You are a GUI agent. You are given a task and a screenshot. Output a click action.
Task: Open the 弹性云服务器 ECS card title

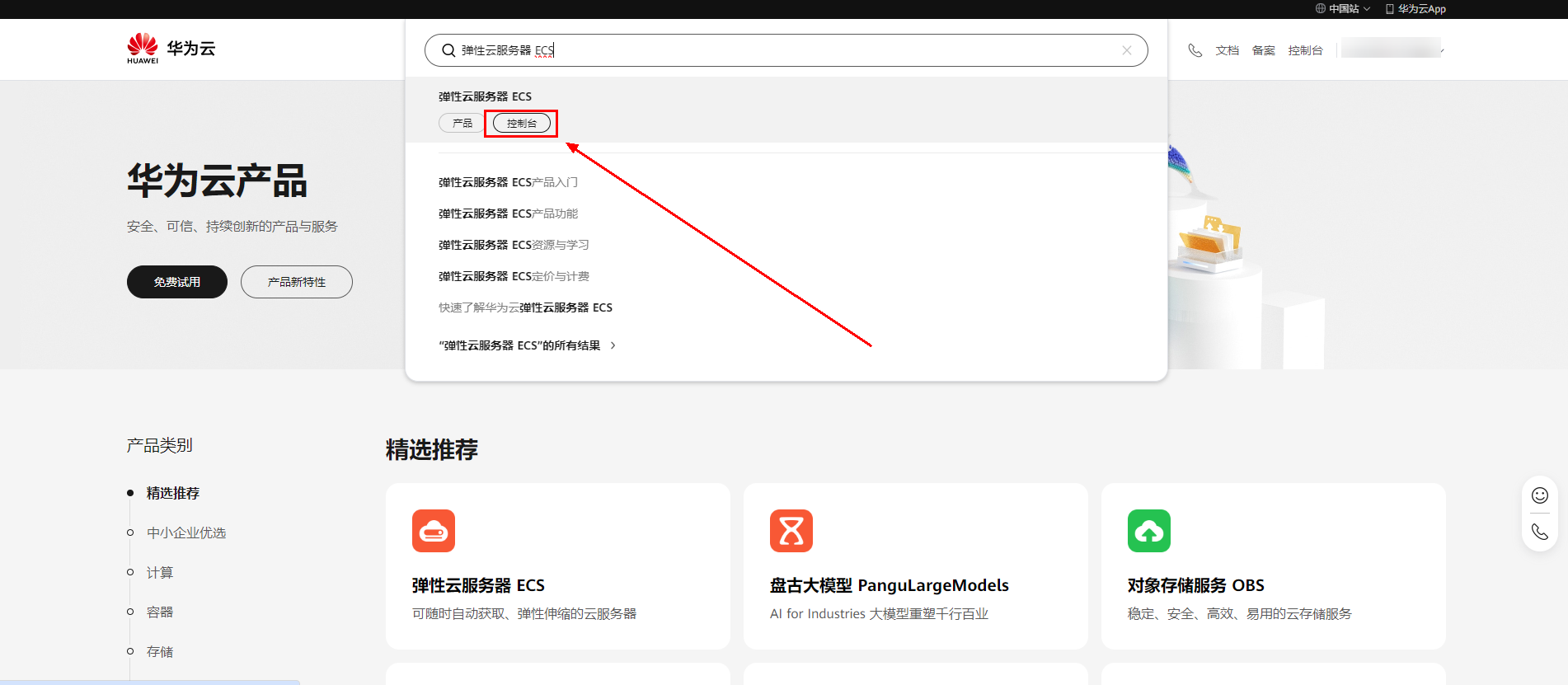coord(478,585)
